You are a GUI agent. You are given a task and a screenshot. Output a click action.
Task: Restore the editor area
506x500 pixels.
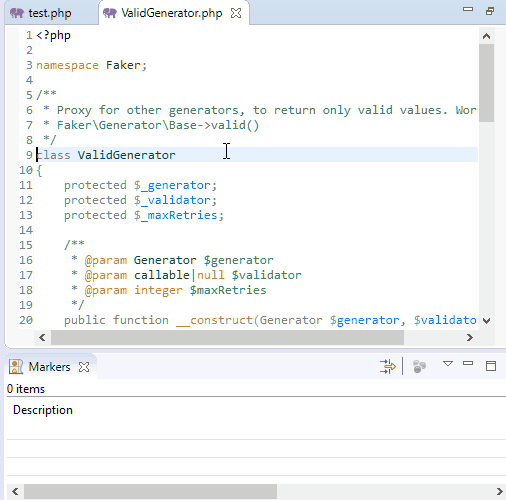490,11
